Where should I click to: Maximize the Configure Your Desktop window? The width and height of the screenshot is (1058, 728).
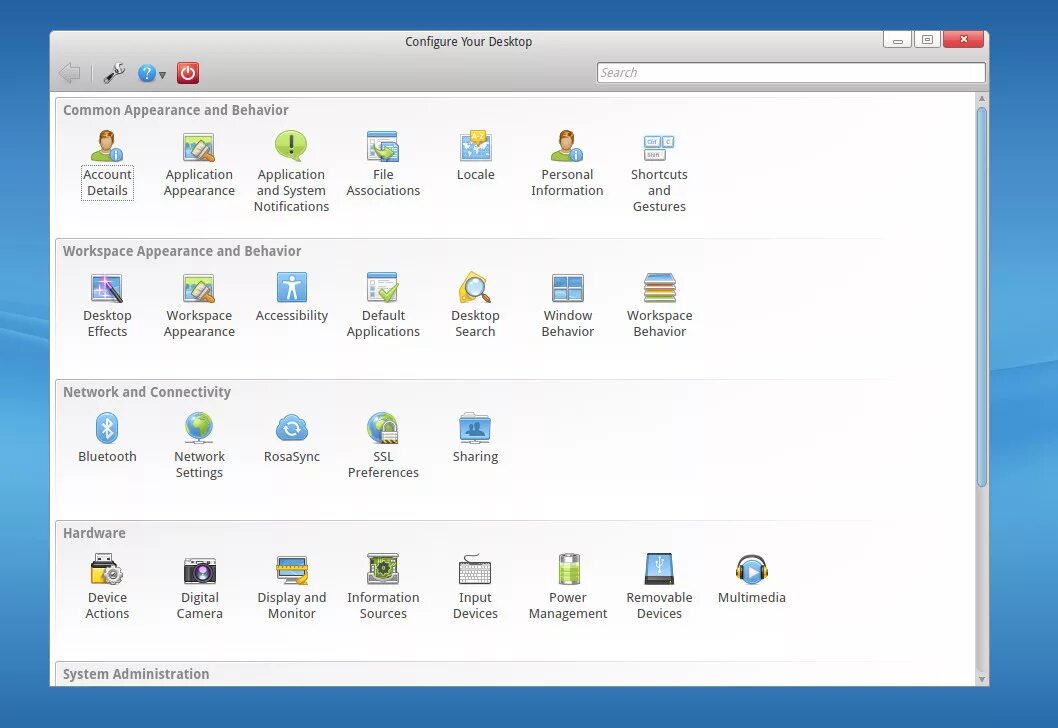[x=928, y=40]
